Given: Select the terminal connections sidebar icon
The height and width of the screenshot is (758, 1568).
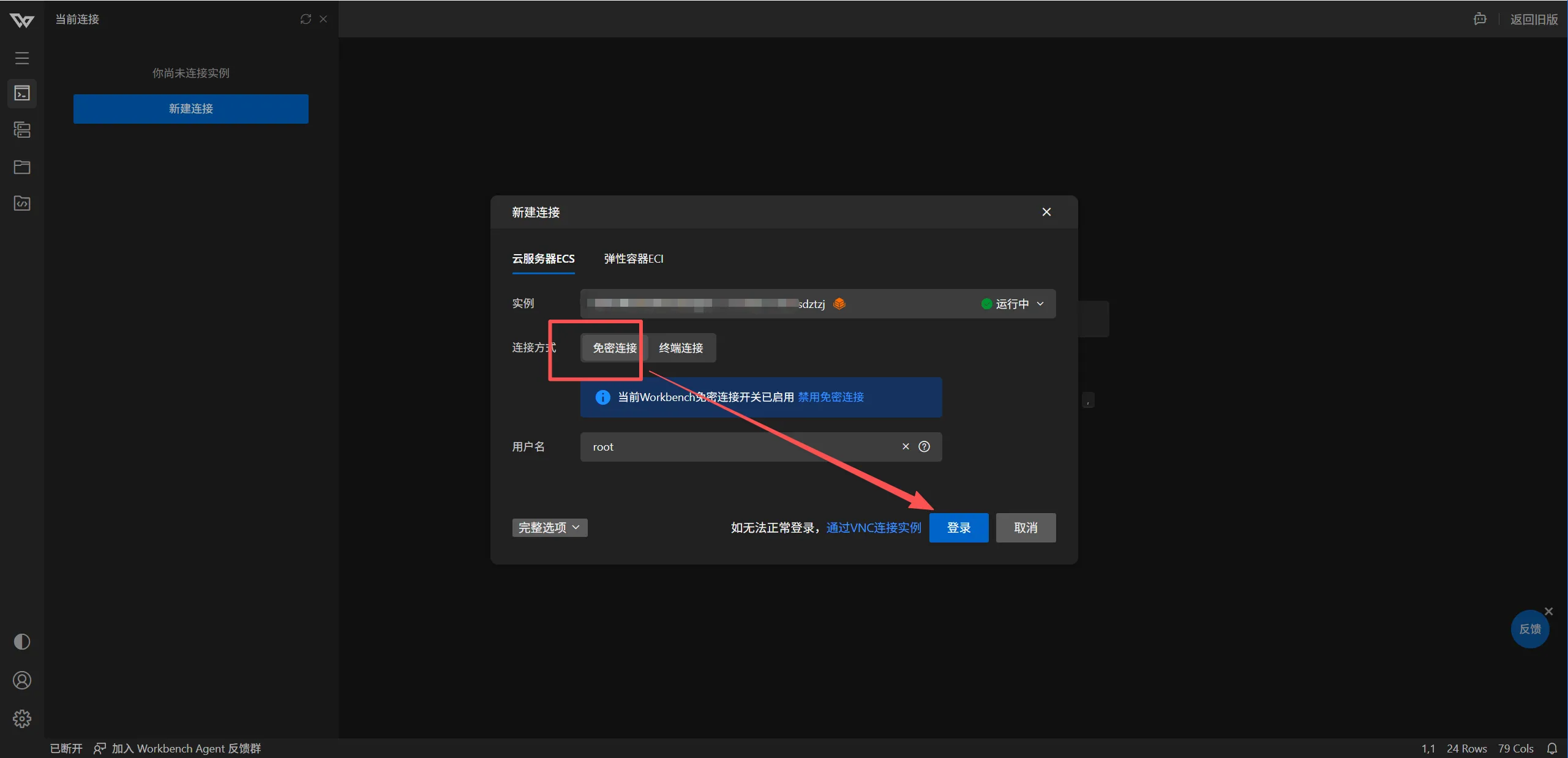Looking at the screenshot, I should coord(22,93).
